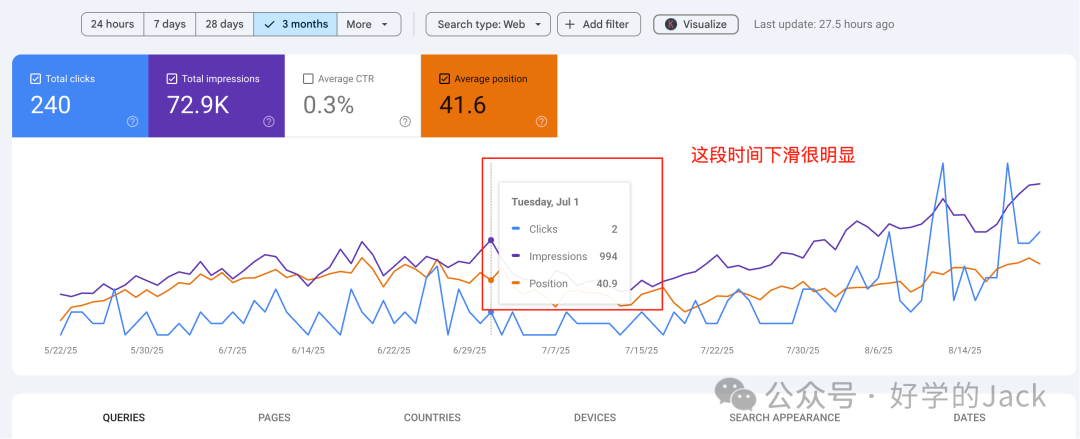
Task: Click the 6/14/25 axis date label
Action: 308,350
